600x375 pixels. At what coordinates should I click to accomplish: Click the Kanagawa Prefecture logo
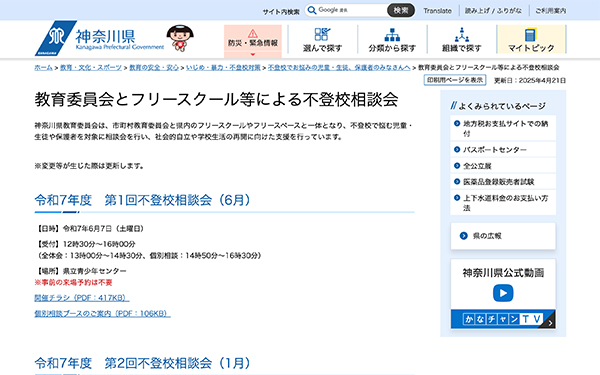(99, 39)
